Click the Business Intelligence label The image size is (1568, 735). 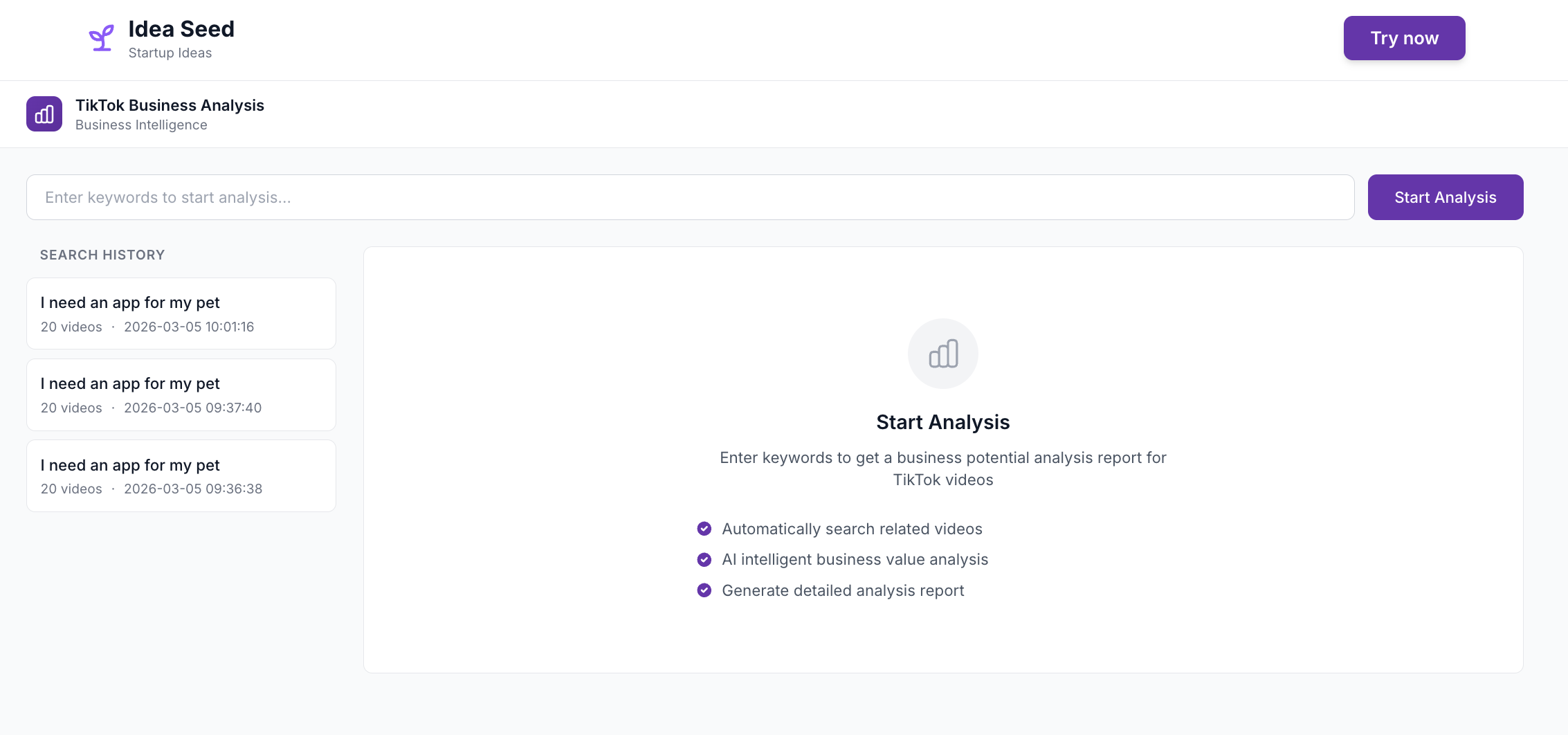pyautogui.click(x=141, y=125)
